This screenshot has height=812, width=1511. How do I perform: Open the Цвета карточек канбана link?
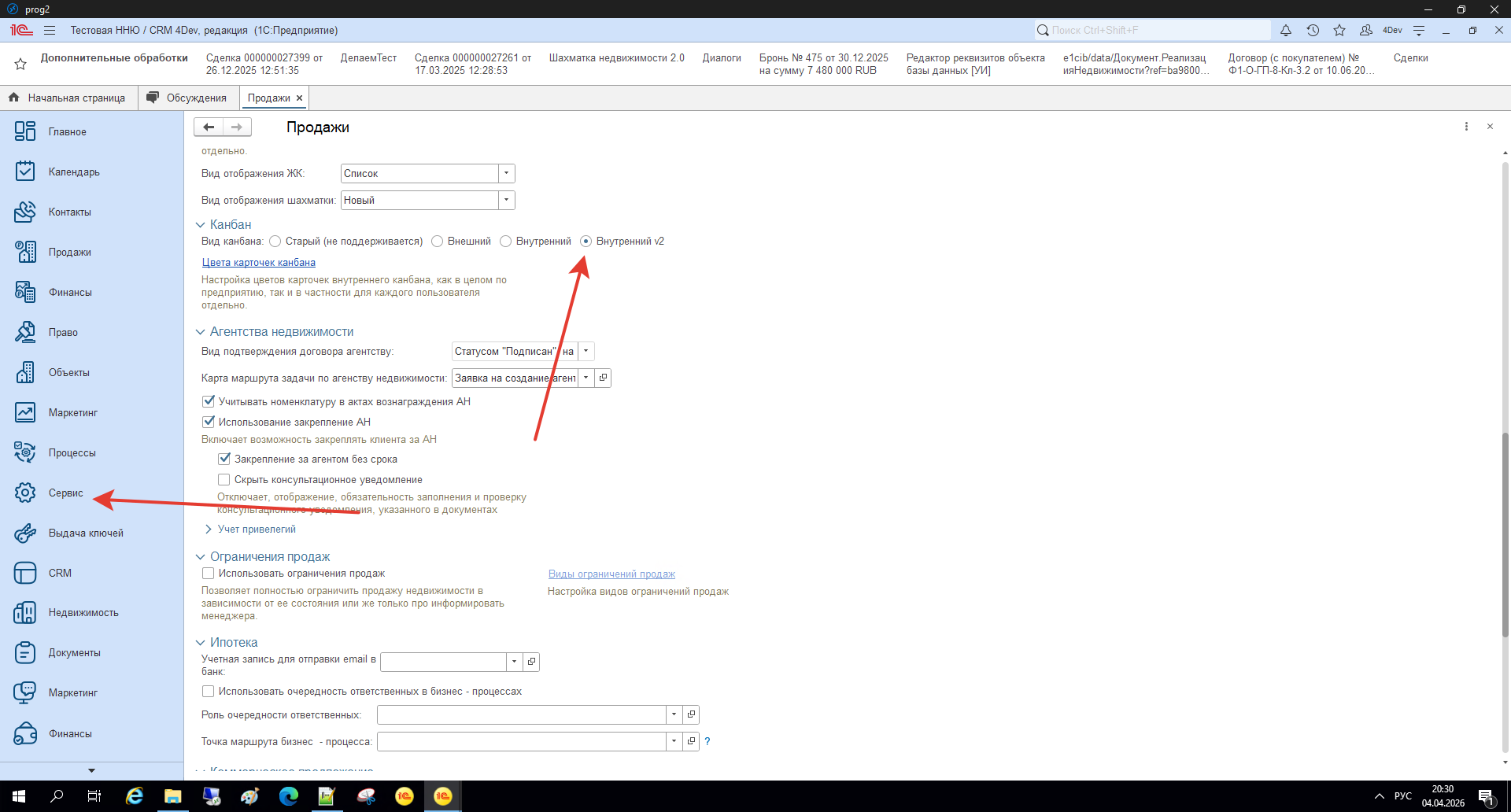coord(258,263)
